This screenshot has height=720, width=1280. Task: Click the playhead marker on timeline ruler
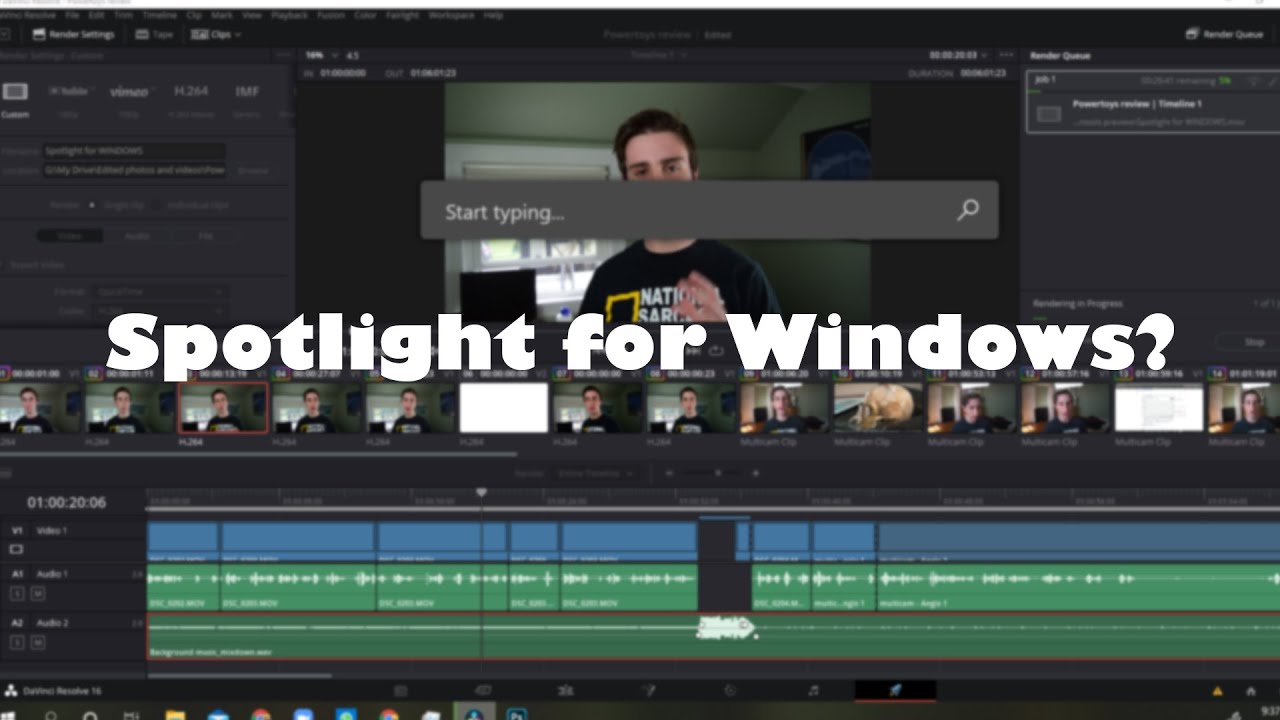[x=481, y=493]
